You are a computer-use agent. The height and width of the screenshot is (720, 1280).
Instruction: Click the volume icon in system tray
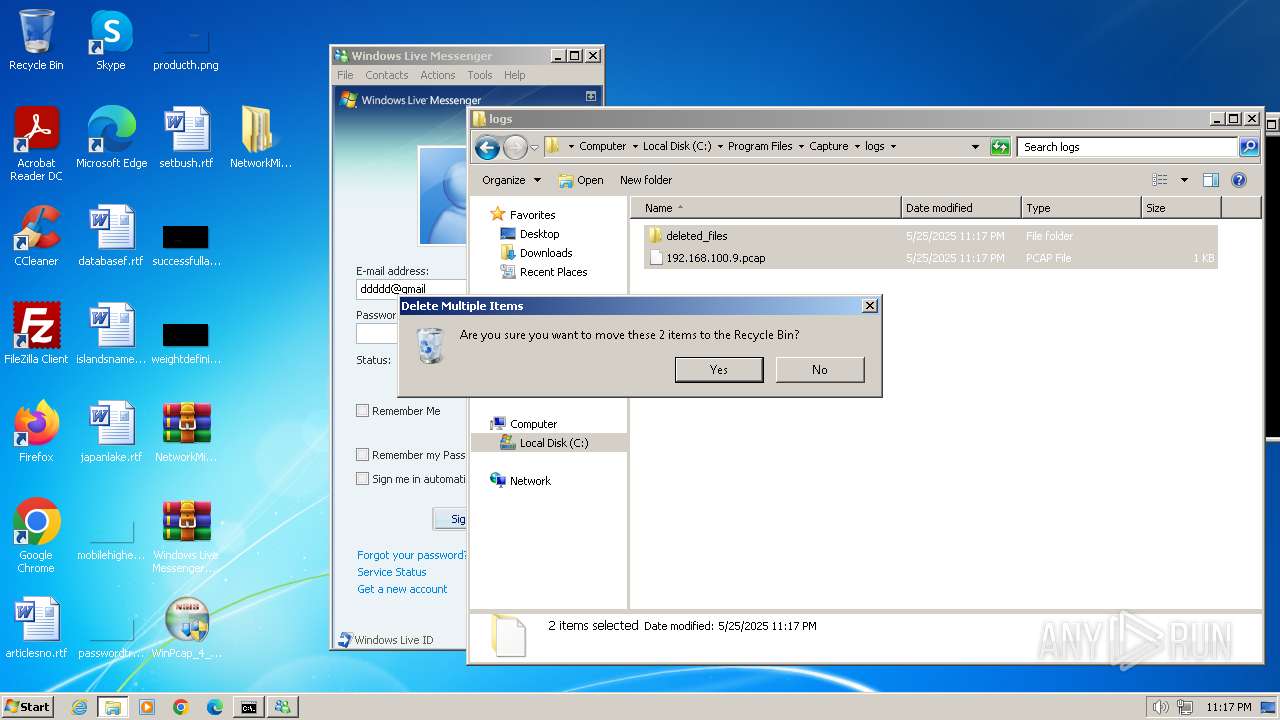pyautogui.click(x=1160, y=707)
